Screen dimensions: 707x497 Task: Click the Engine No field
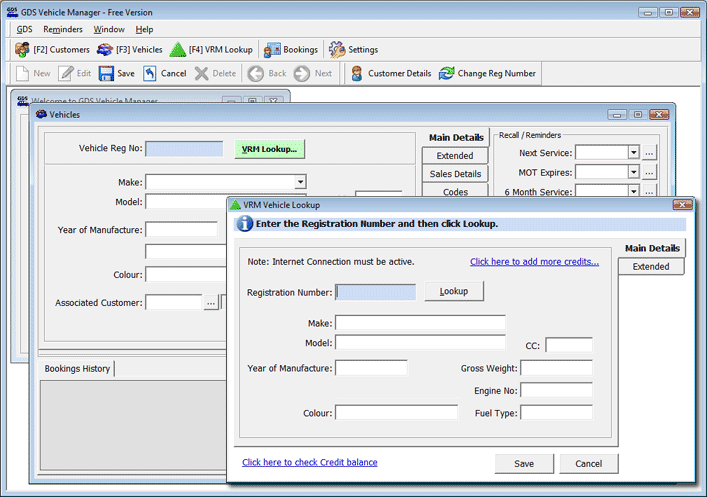click(556, 390)
